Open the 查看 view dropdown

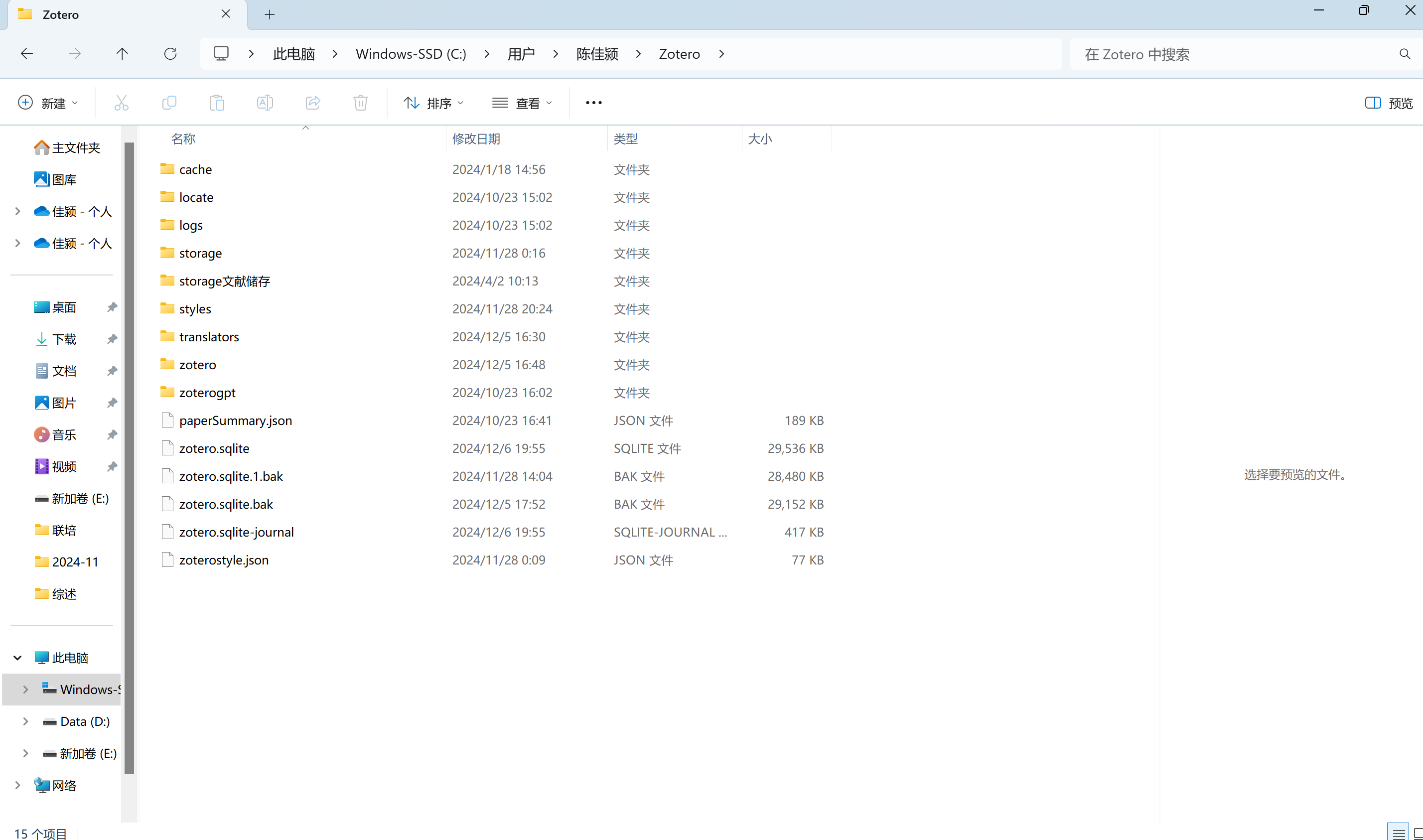pyautogui.click(x=522, y=103)
